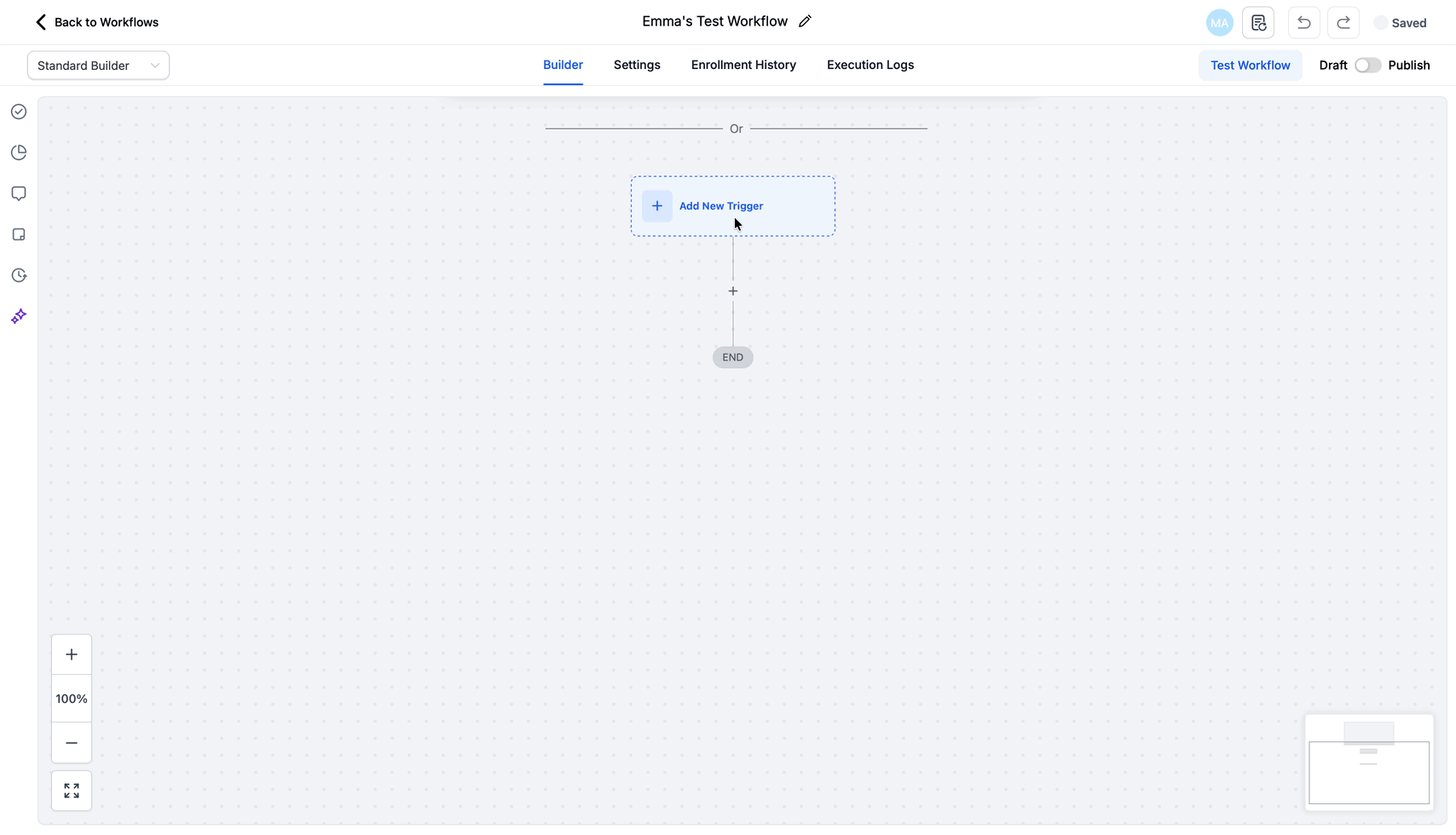Image resolution: width=1456 pixels, height=835 pixels.
Task: Click the sticky note sidebar icon
Action: click(x=19, y=234)
